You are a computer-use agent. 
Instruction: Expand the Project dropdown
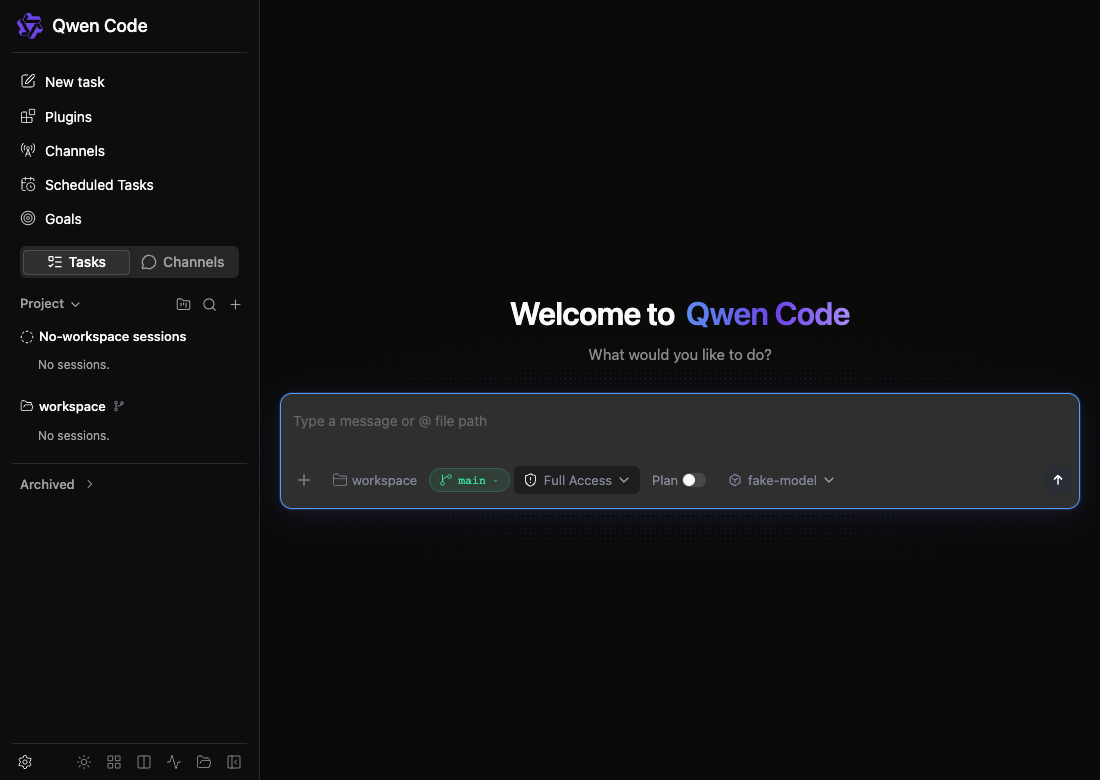pyautogui.click(x=50, y=304)
